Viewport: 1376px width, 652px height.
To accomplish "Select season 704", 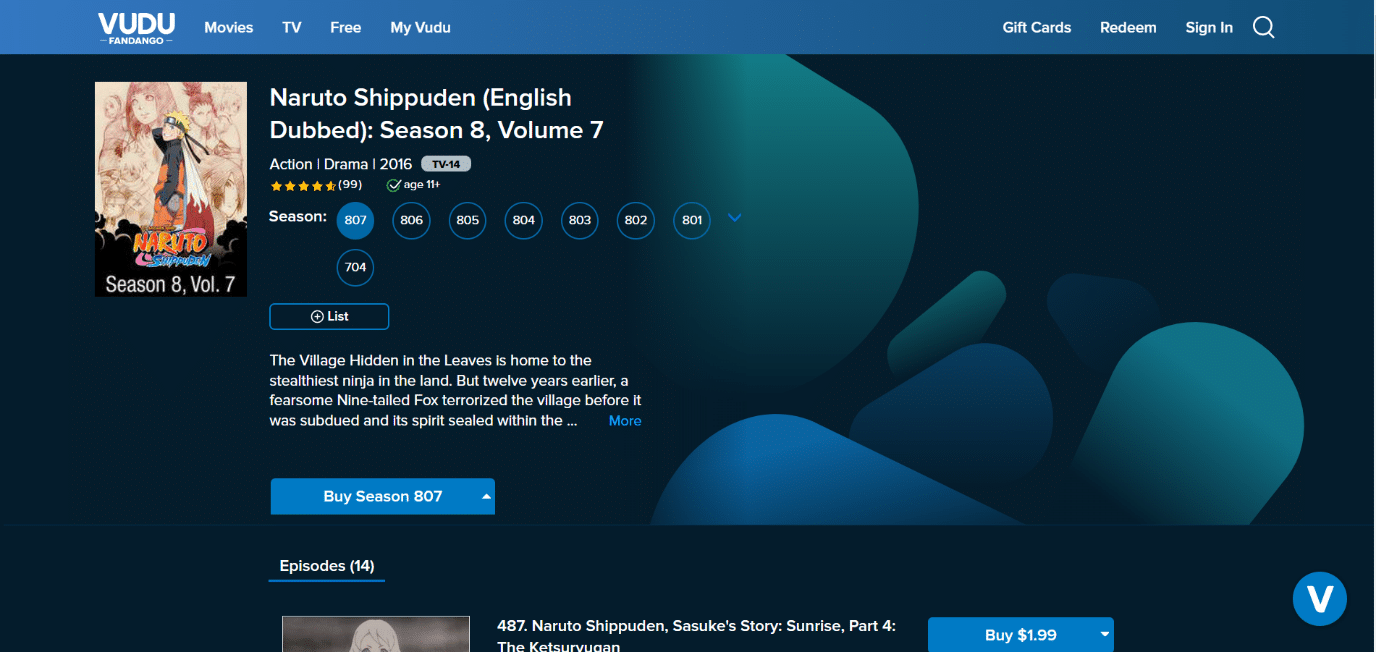I will (x=355, y=267).
